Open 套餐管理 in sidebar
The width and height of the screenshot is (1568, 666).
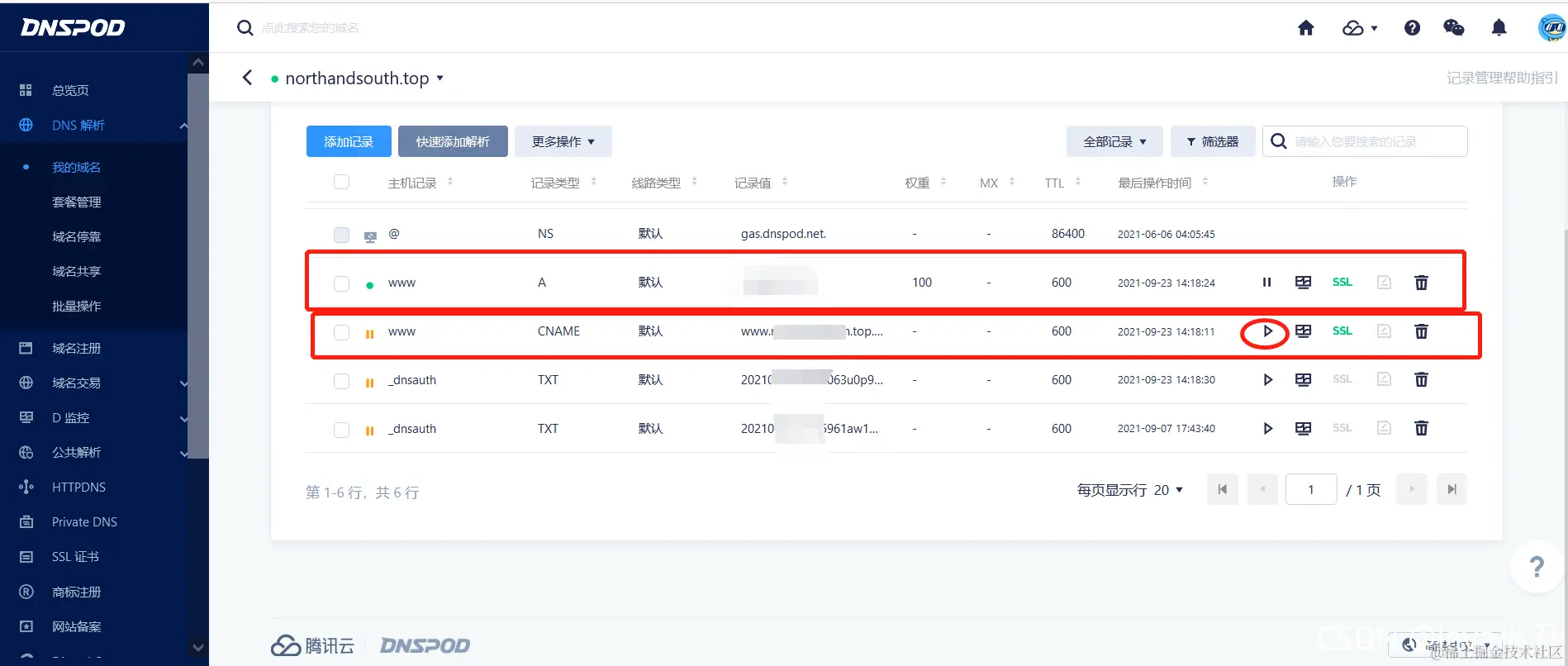(76, 202)
